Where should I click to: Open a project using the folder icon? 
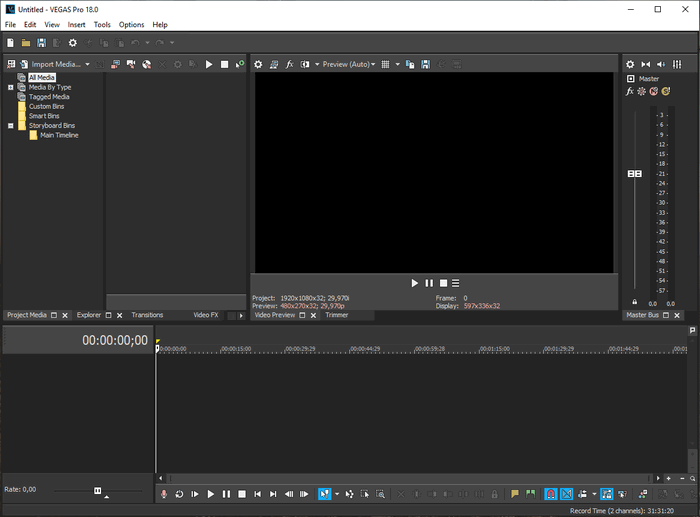(26, 43)
